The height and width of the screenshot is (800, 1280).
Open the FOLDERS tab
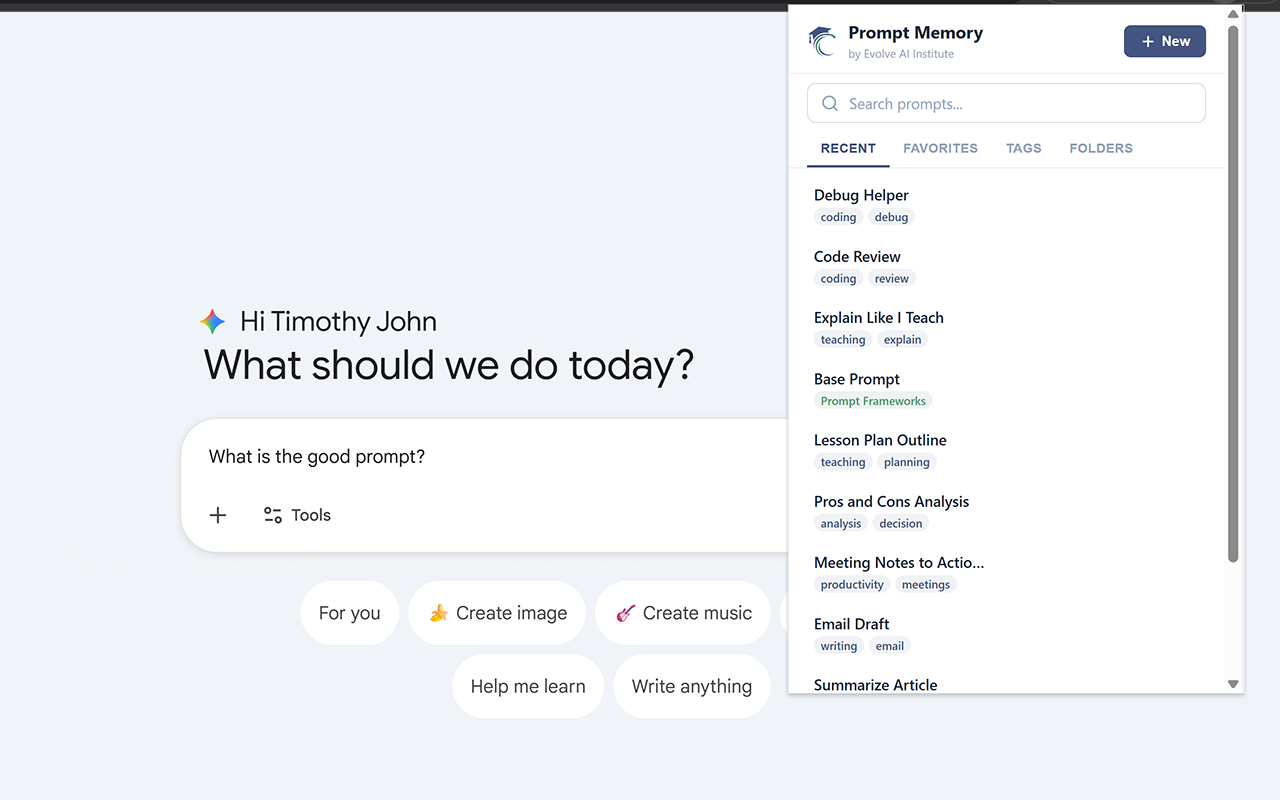click(1100, 148)
